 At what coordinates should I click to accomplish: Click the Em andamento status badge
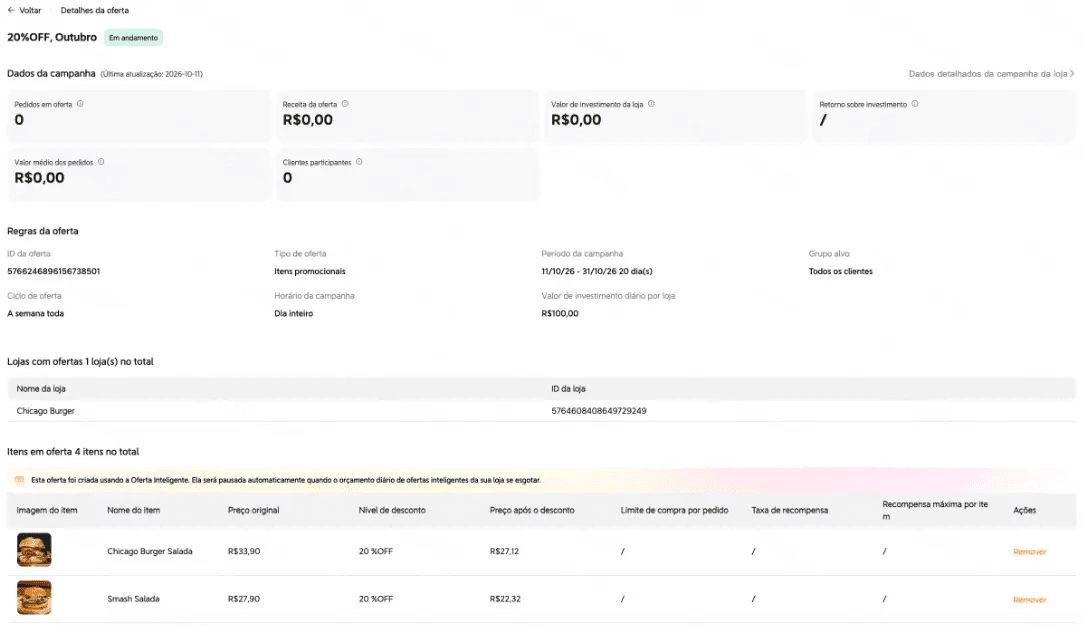click(133, 38)
